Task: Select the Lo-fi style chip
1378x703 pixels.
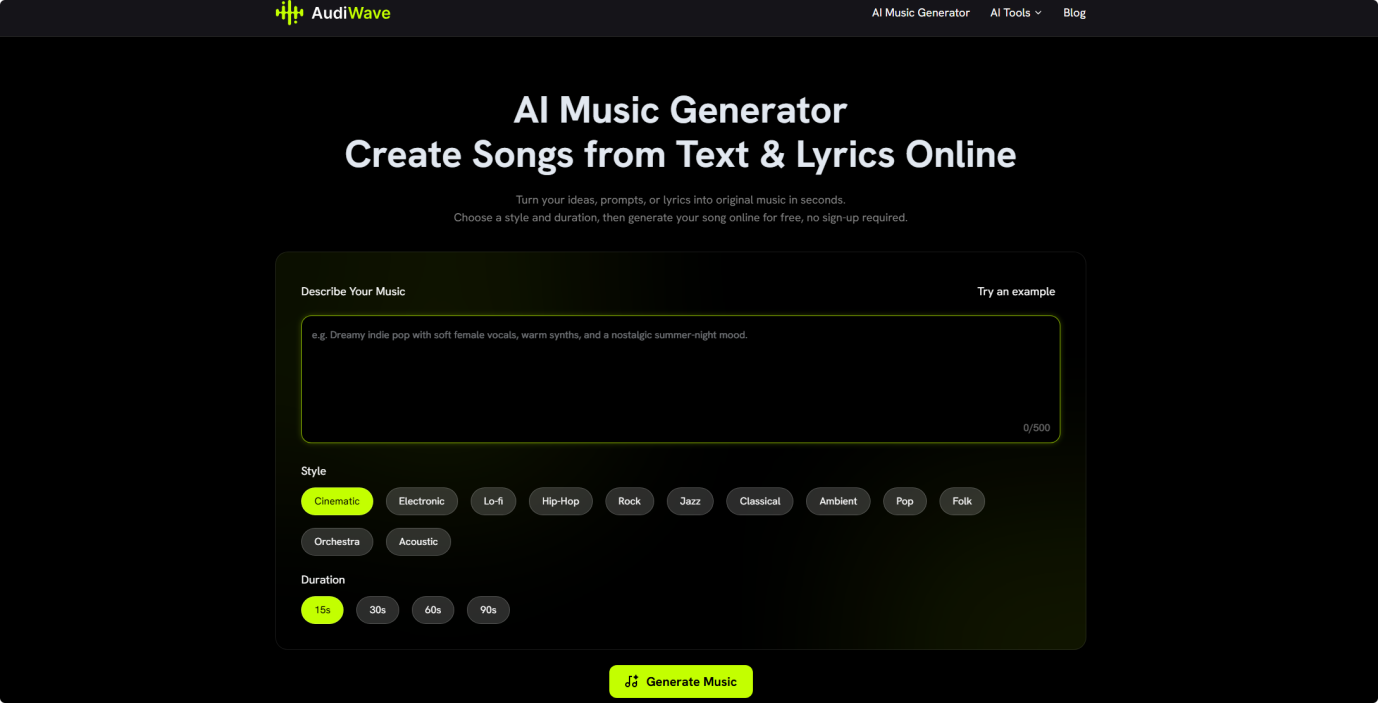Action: (494, 501)
